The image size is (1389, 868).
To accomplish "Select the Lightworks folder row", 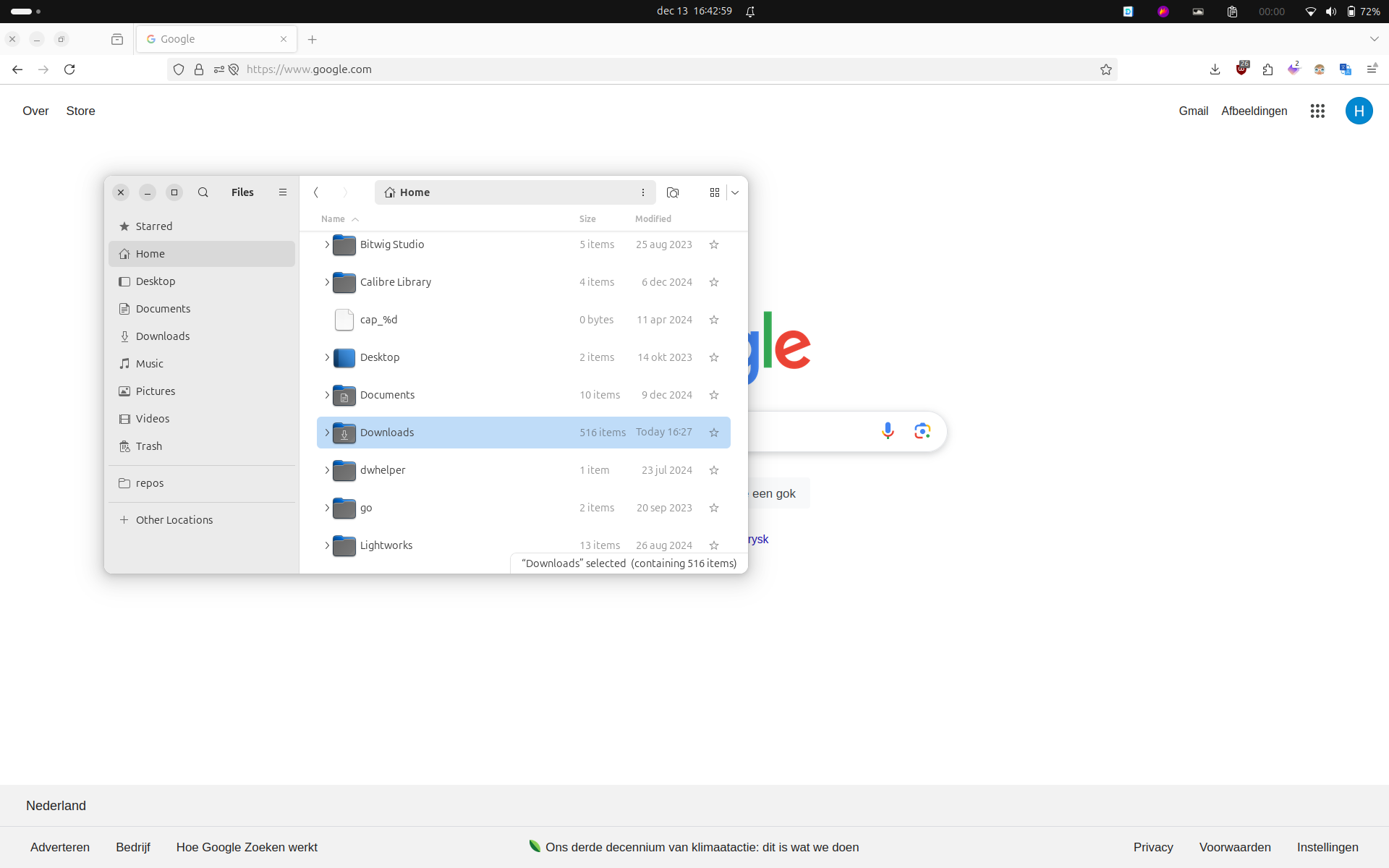I will pyautogui.click(x=524, y=544).
